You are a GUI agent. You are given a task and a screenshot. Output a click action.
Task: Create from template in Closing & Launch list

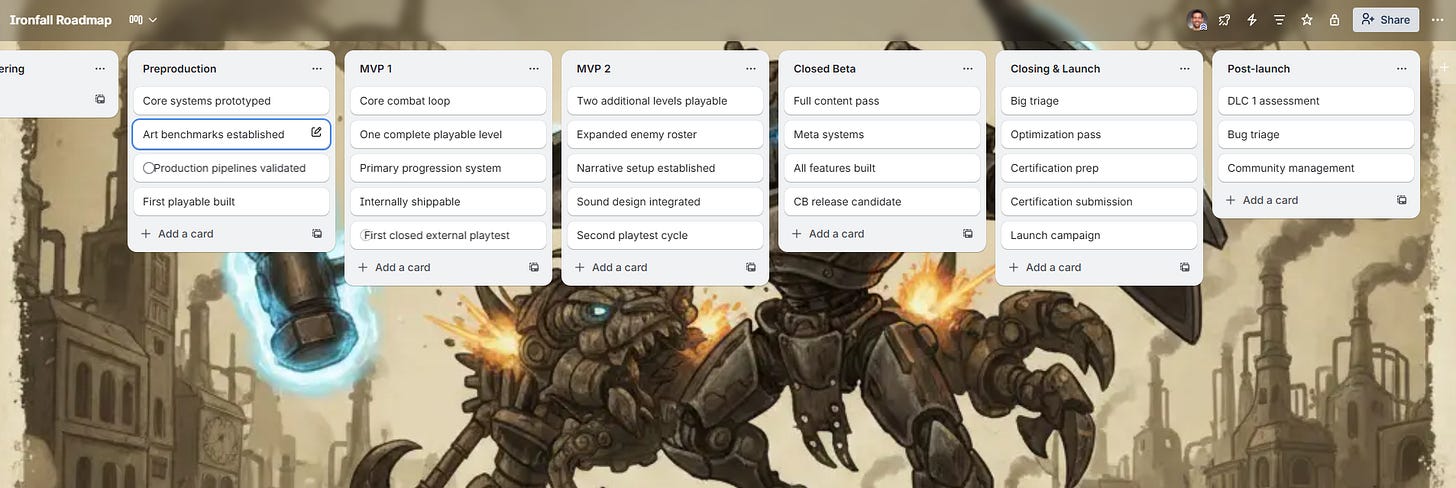(x=1185, y=267)
